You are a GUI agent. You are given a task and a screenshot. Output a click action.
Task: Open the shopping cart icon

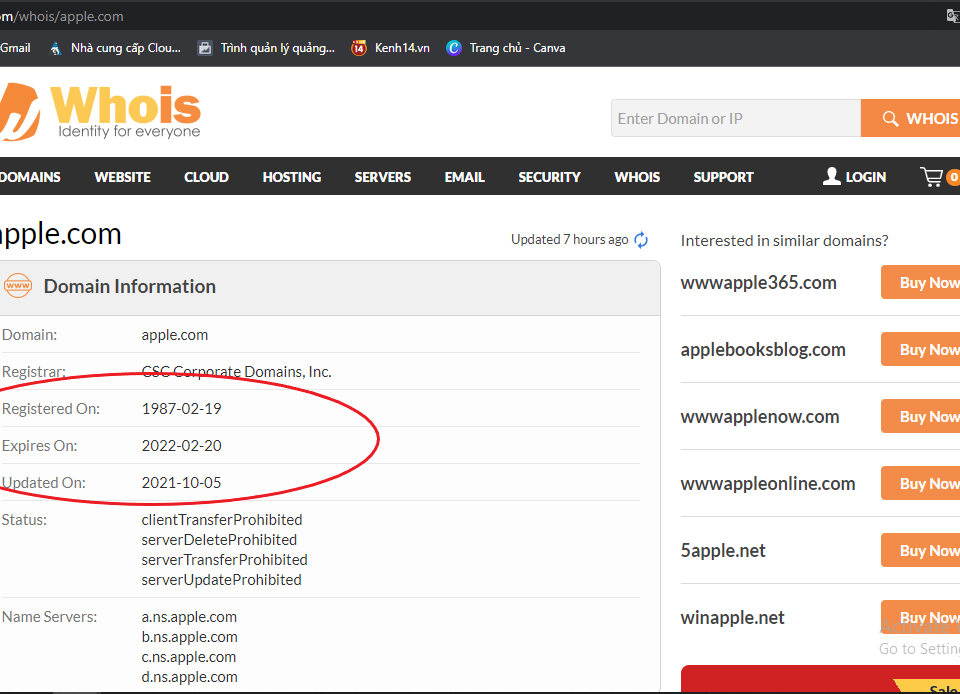(932, 177)
